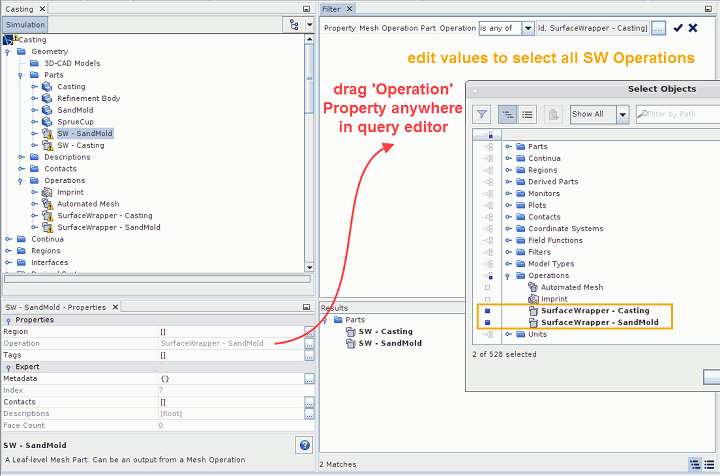Image resolution: width=720 pixels, height=476 pixels.
Task: Apply the filter with the checkmark icon
Action: 678,28
